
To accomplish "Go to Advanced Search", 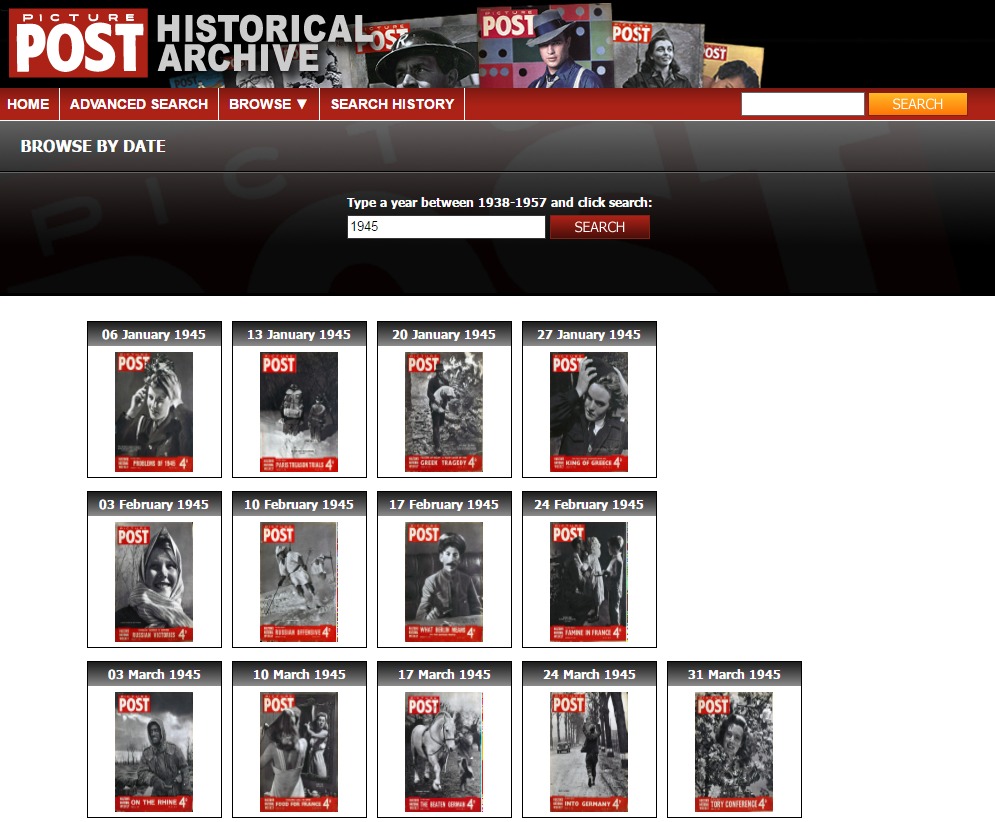I will 139,104.
